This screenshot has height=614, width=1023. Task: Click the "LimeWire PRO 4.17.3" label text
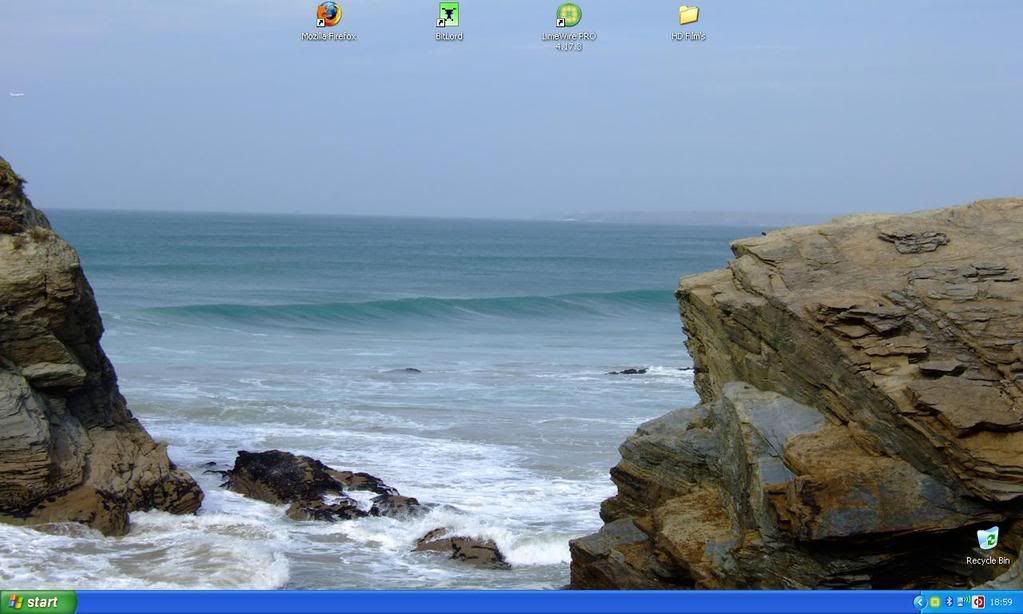click(x=568, y=41)
